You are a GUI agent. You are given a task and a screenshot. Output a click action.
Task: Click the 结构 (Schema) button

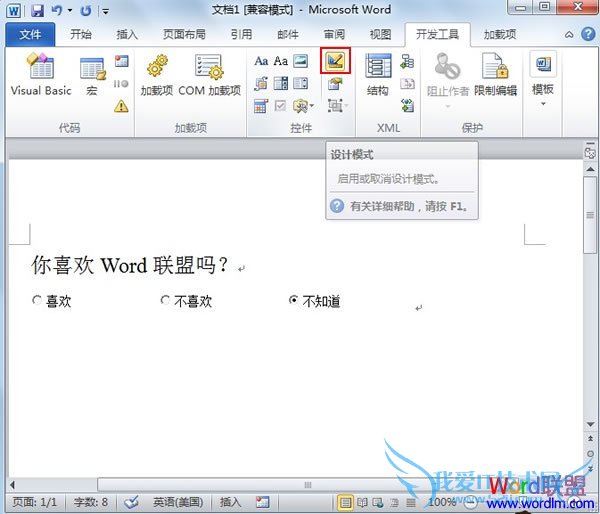[x=378, y=75]
